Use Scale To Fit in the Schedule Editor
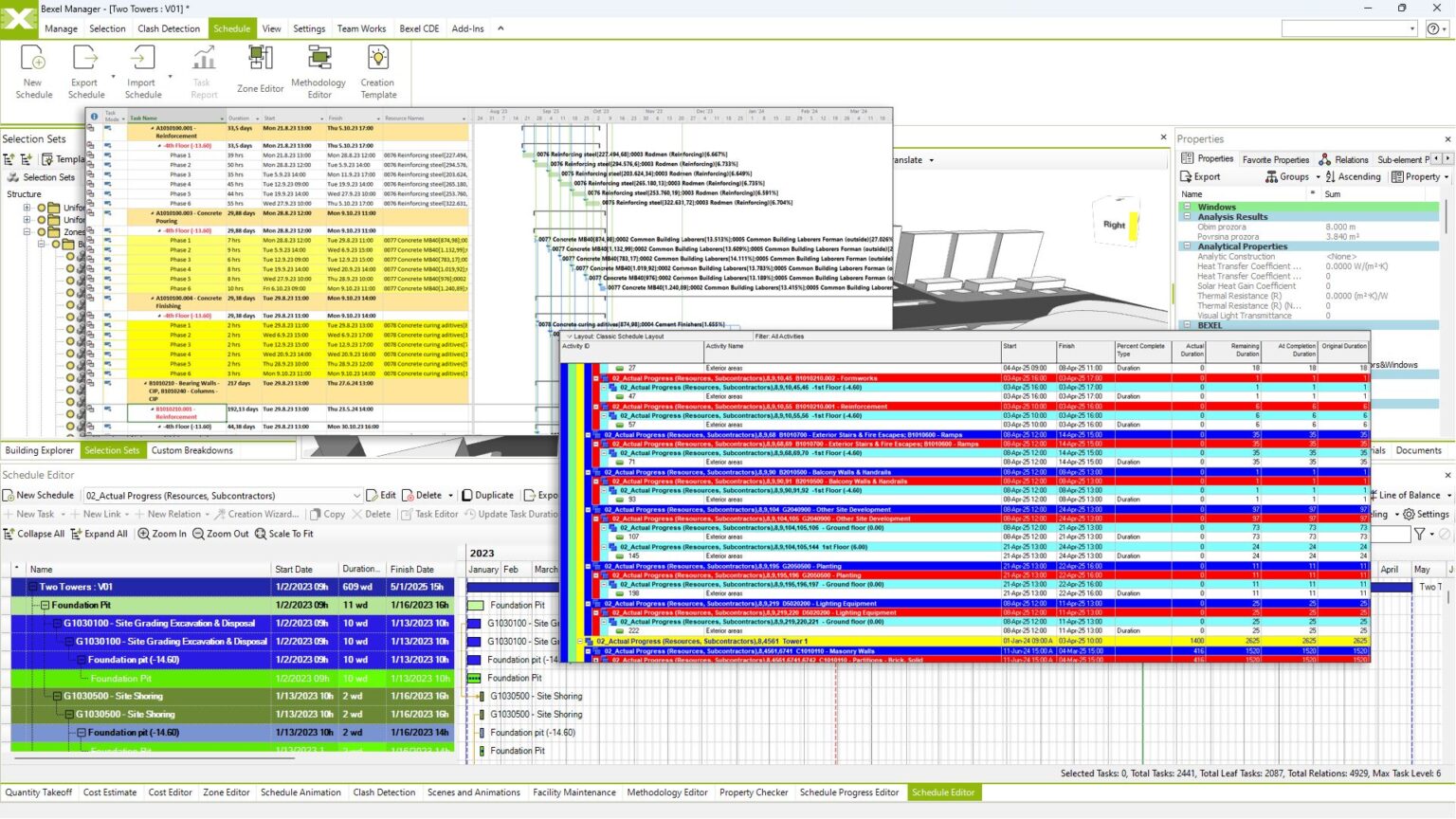 (x=282, y=534)
